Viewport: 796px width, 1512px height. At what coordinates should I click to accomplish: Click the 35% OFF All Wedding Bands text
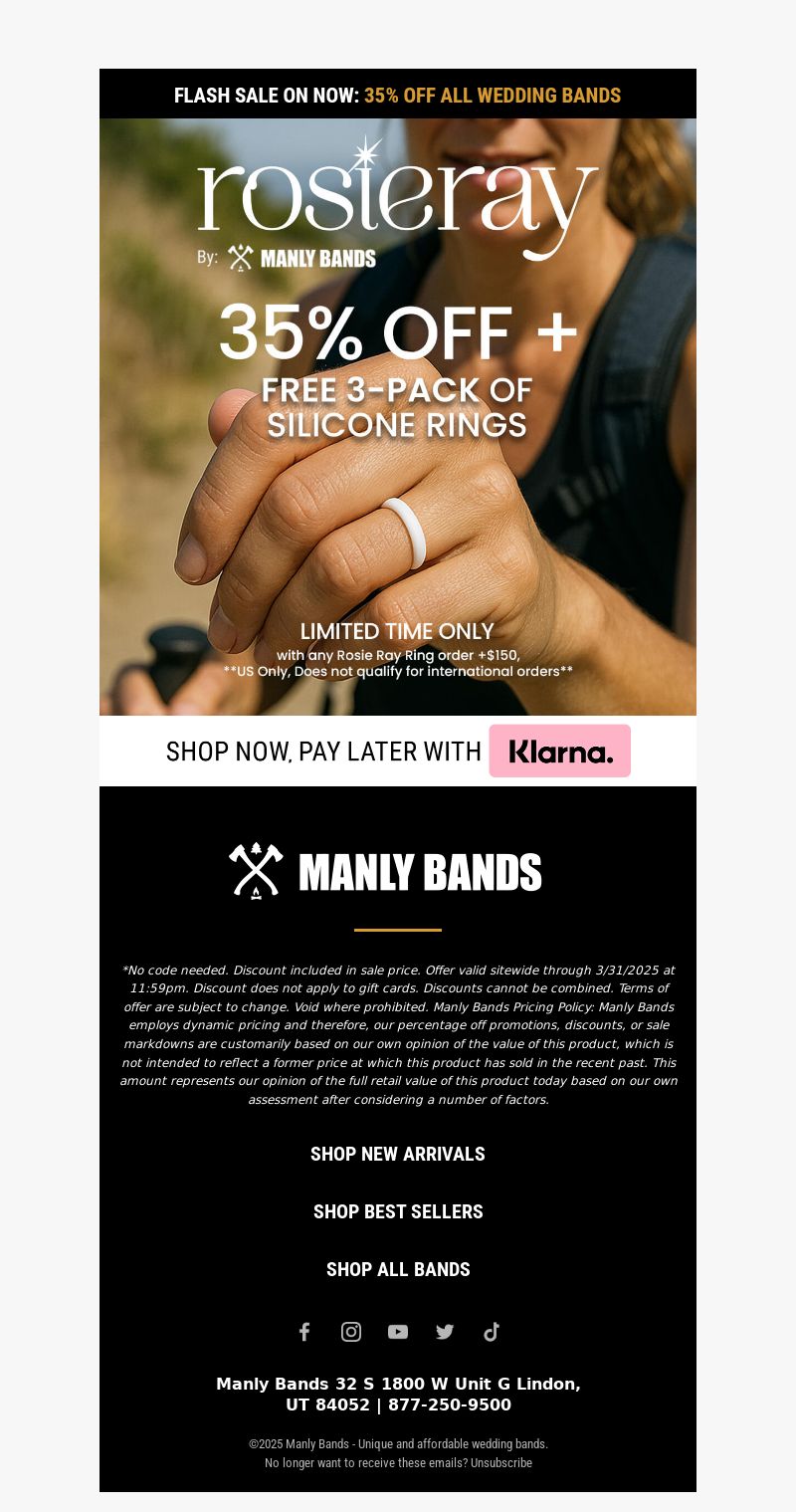point(493,96)
